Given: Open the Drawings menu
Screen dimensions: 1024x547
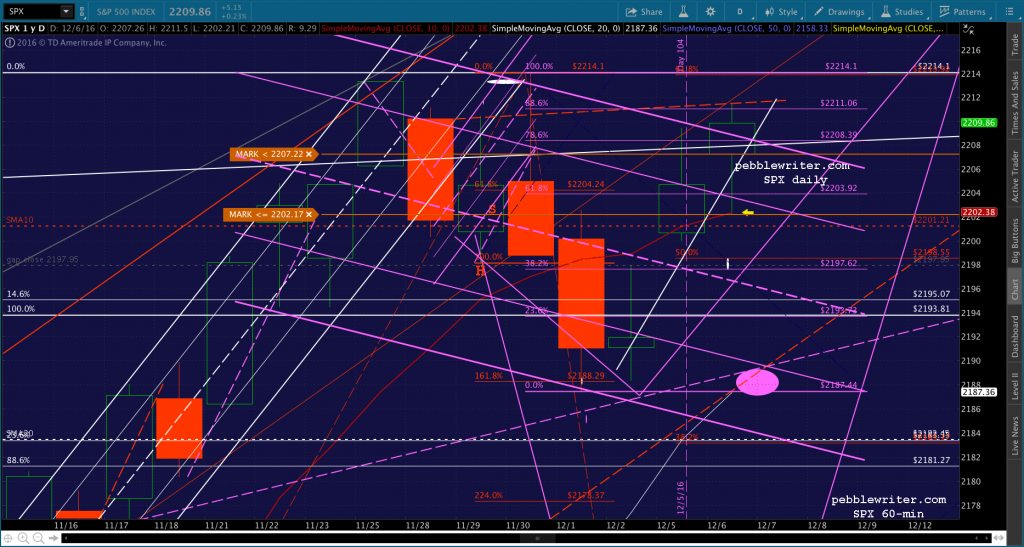Looking at the screenshot, I should [x=839, y=12].
